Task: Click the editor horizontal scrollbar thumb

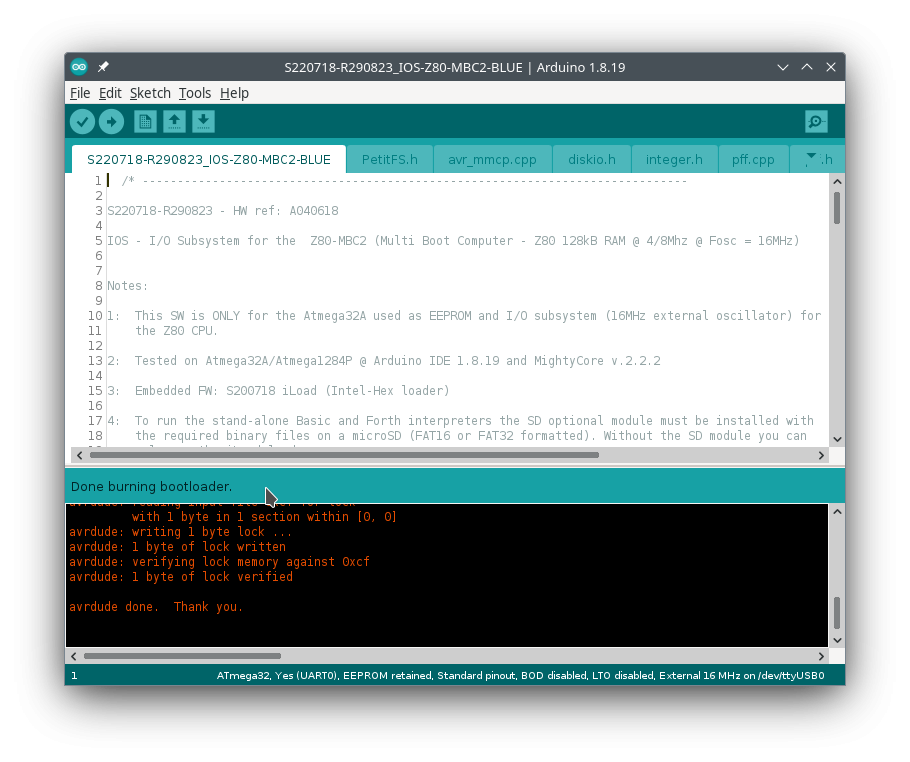Action: 344,456
